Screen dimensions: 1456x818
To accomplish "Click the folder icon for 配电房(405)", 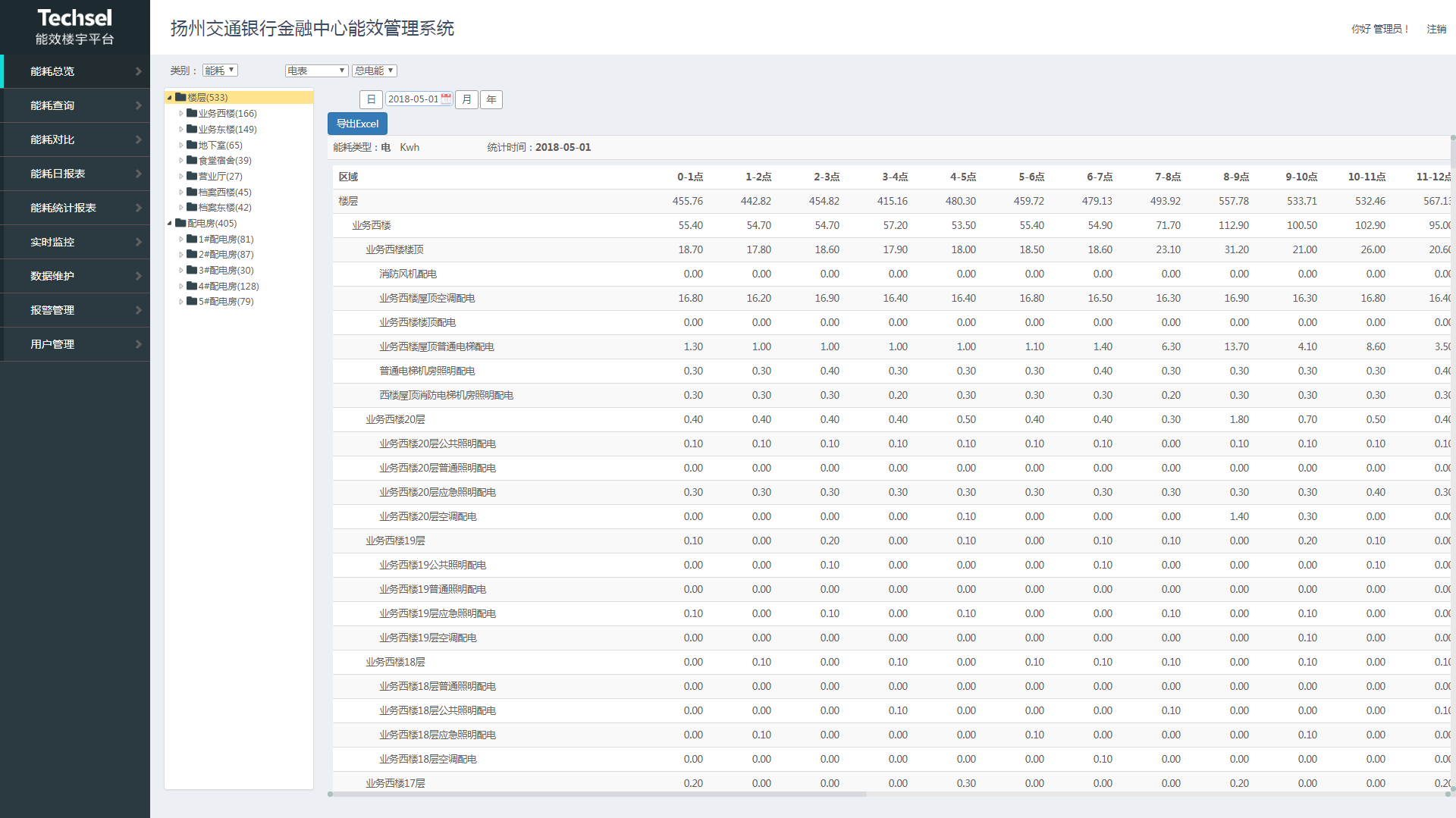I will [180, 223].
